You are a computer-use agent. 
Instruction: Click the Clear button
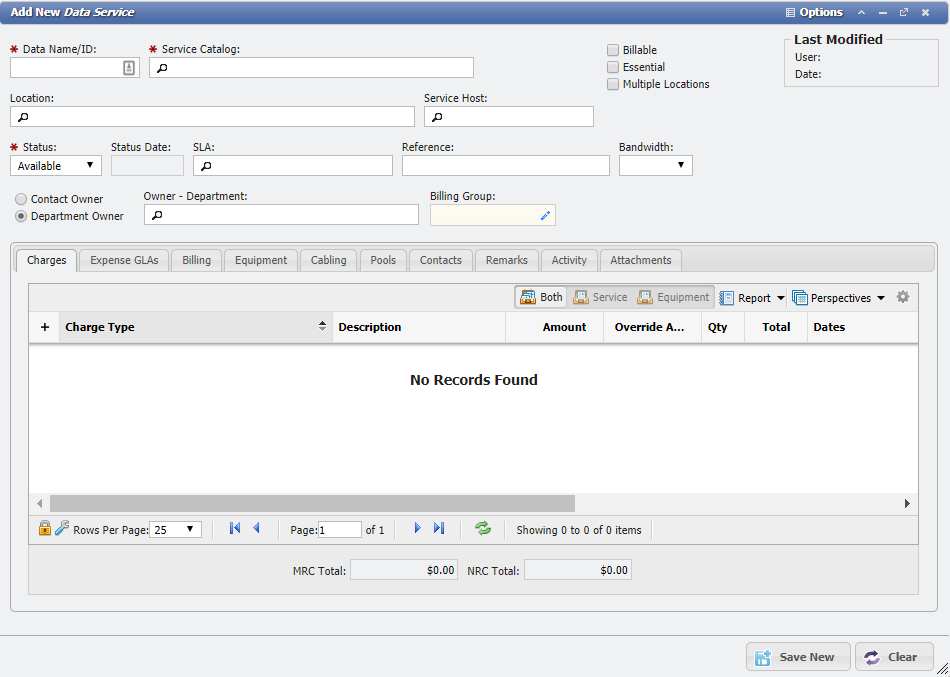pyautogui.click(x=893, y=657)
